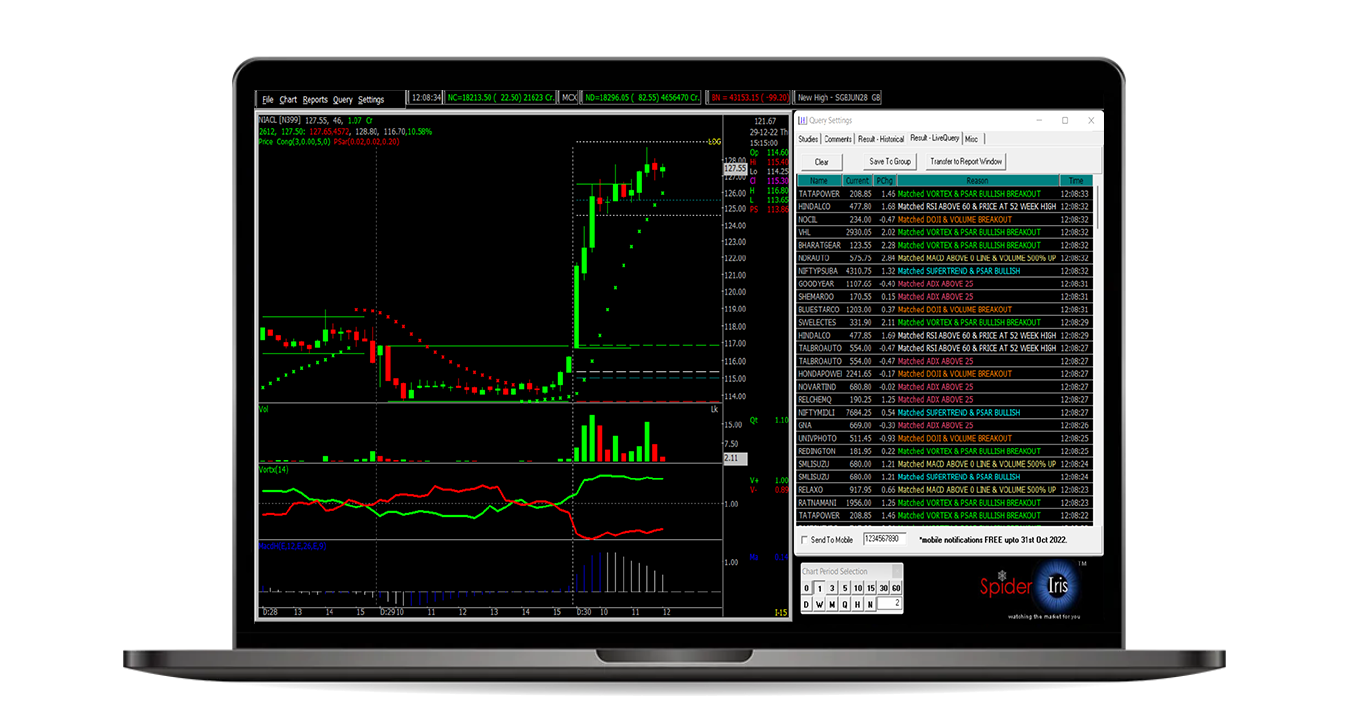Select the weekly (W) chart period
Screen dimensions: 1366x728
coord(820,604)
